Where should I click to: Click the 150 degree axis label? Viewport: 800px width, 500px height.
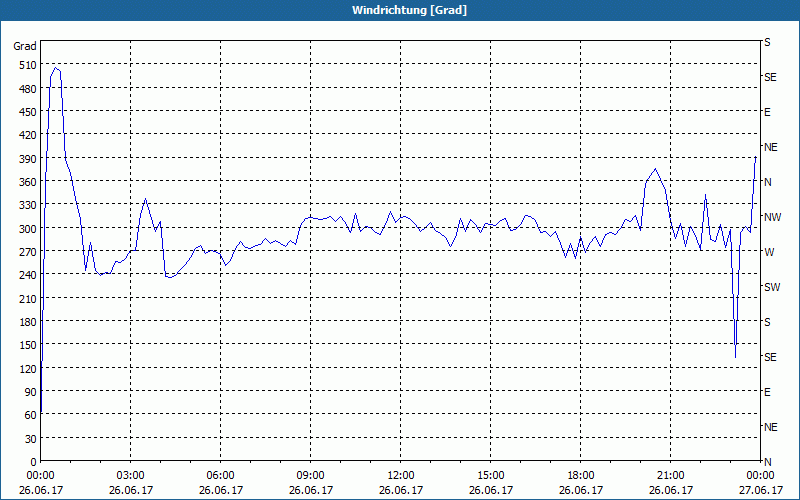pyautogui.click(x=28, y=345)
